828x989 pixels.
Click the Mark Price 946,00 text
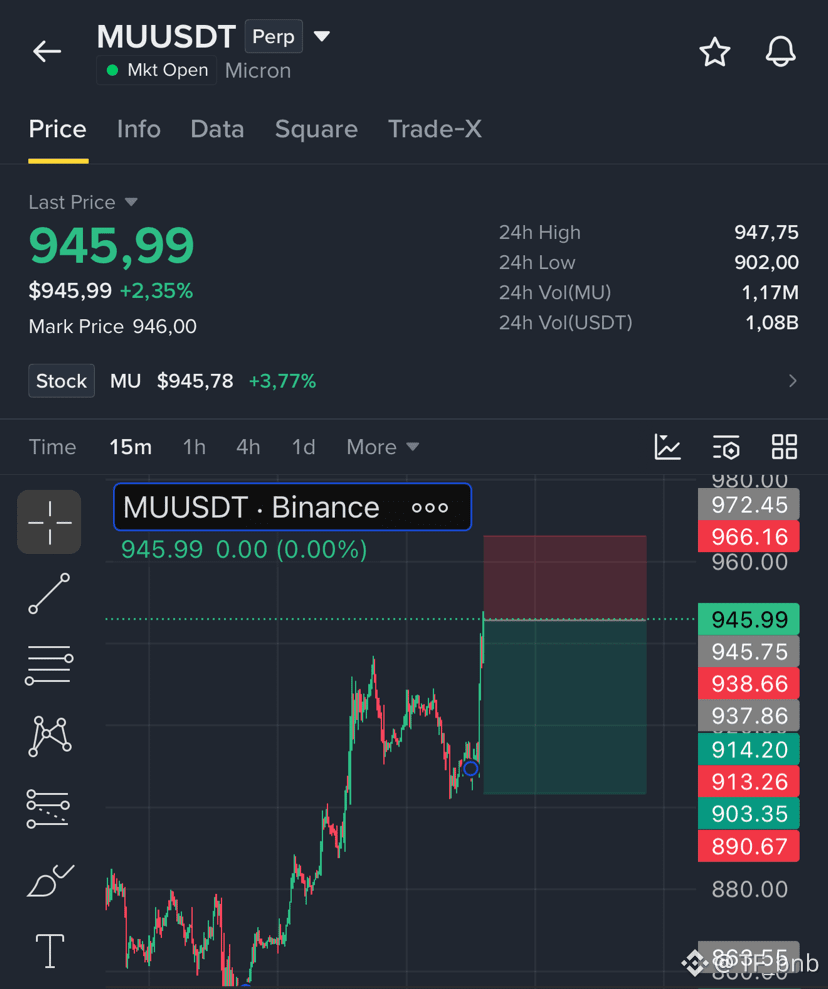pyautogui.click(x=112, y=327)
